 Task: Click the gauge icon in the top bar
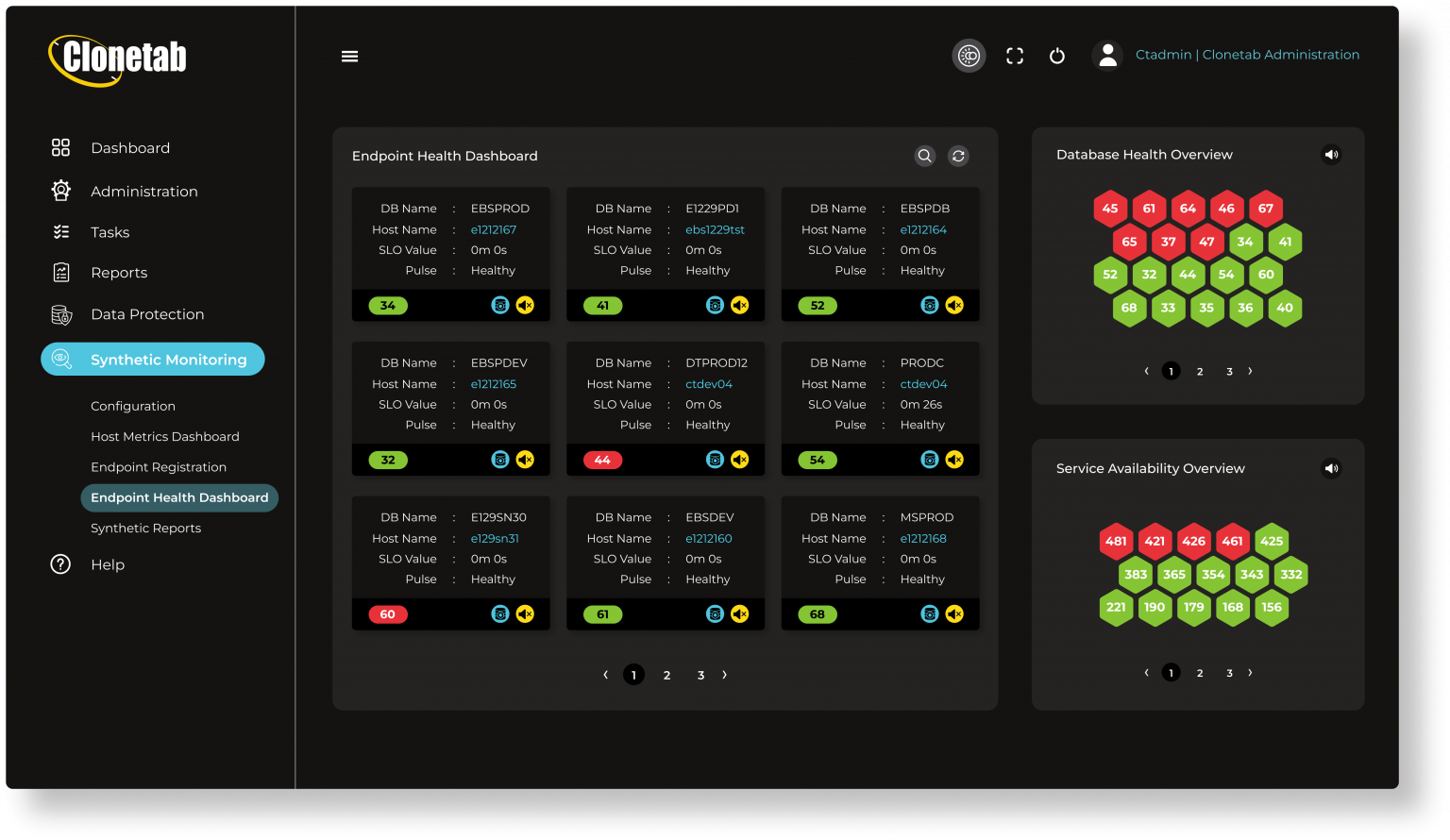click(x=969, y=56)
